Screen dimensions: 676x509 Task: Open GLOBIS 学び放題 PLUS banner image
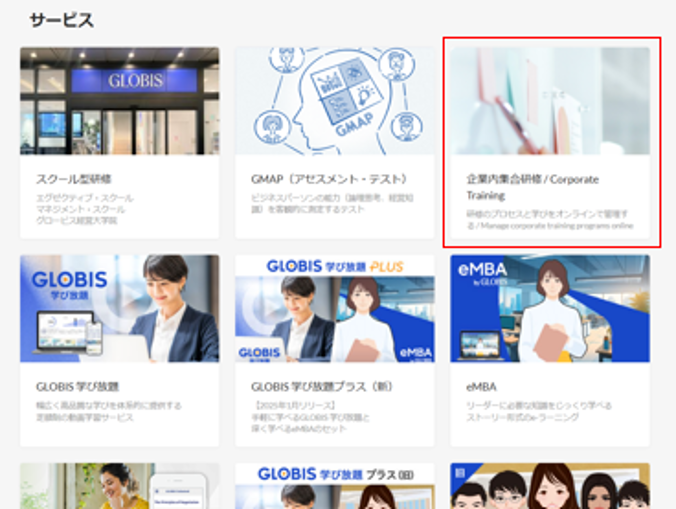pos(335,309)
